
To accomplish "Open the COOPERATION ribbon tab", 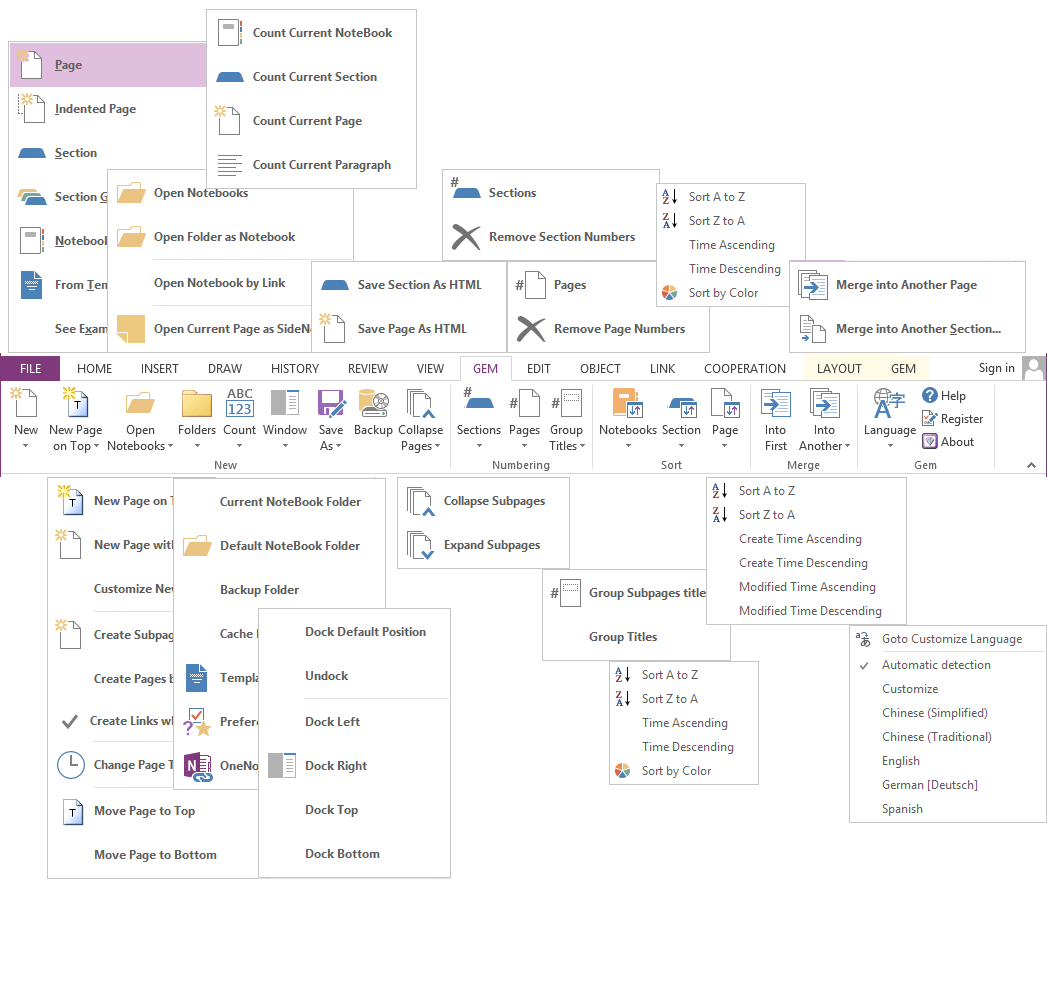I will [x=745, y=369].
